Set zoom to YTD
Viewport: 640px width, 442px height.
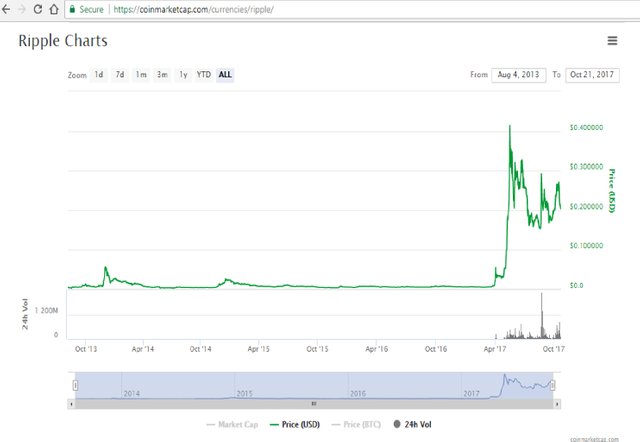(x=204, y=75)
